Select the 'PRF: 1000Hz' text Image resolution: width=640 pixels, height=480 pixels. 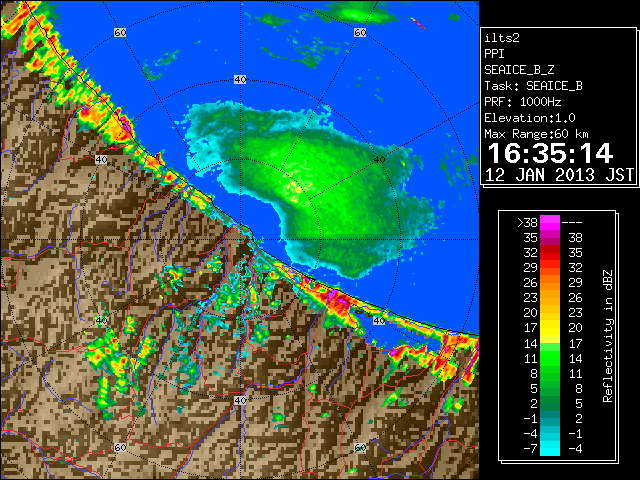click(523, 102)
